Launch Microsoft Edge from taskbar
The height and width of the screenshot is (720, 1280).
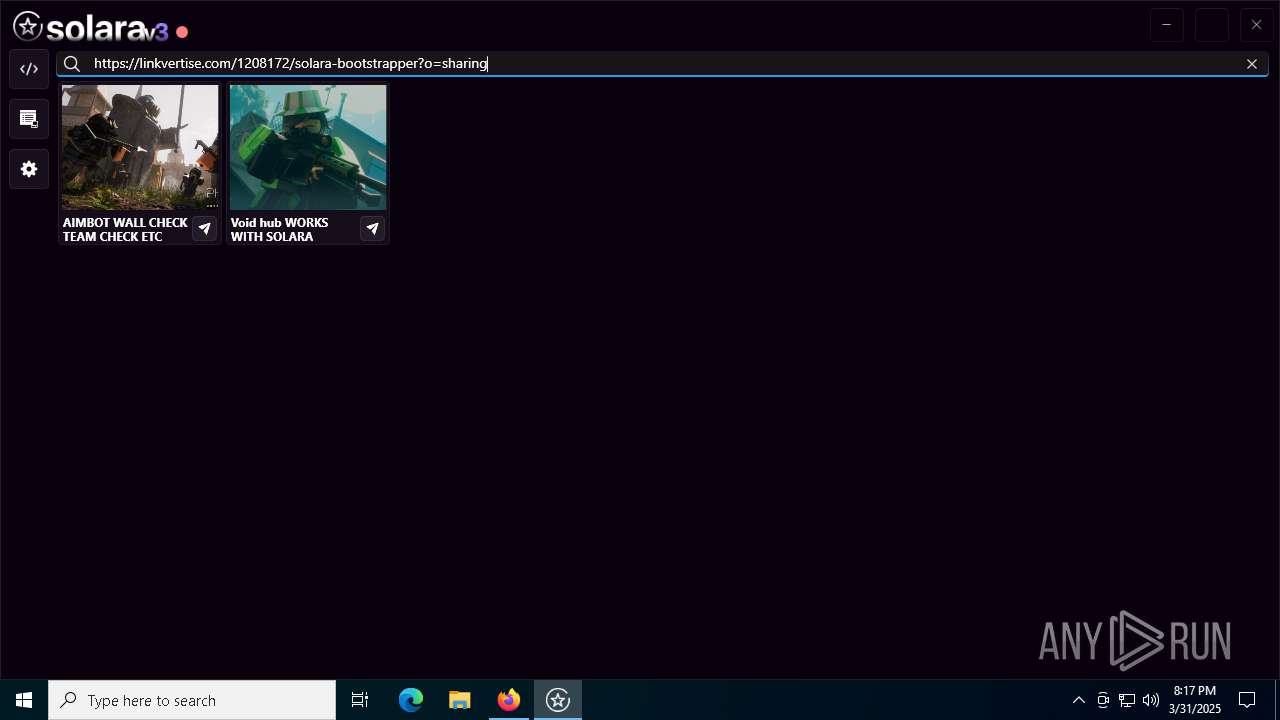[x=411, y=700]
